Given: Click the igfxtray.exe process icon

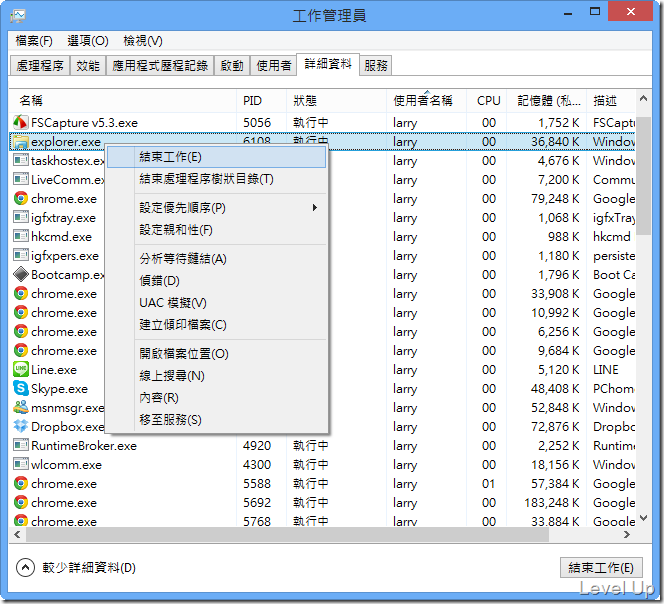Looking at the screenshot, I should (x=20, y=218).
